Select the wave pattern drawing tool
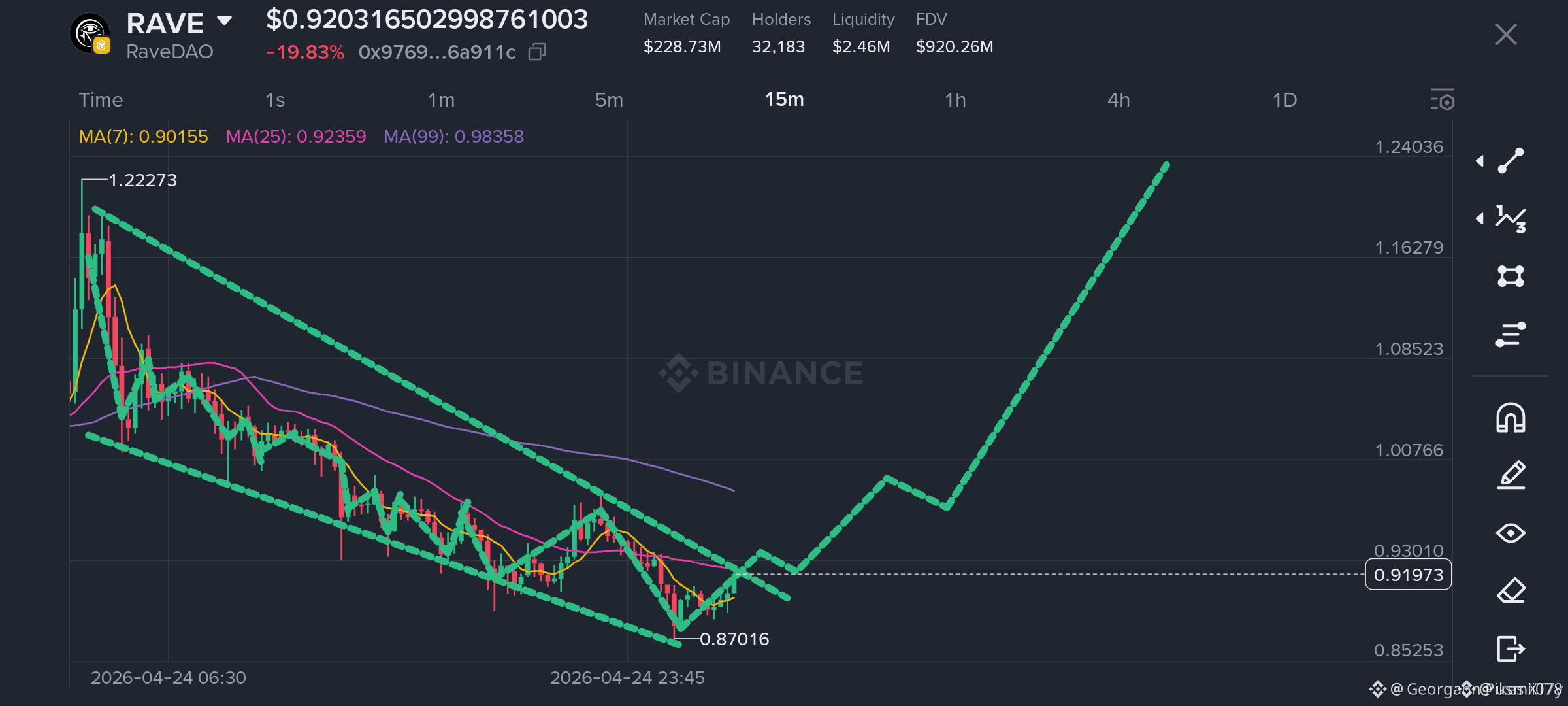 [1511, 218]
